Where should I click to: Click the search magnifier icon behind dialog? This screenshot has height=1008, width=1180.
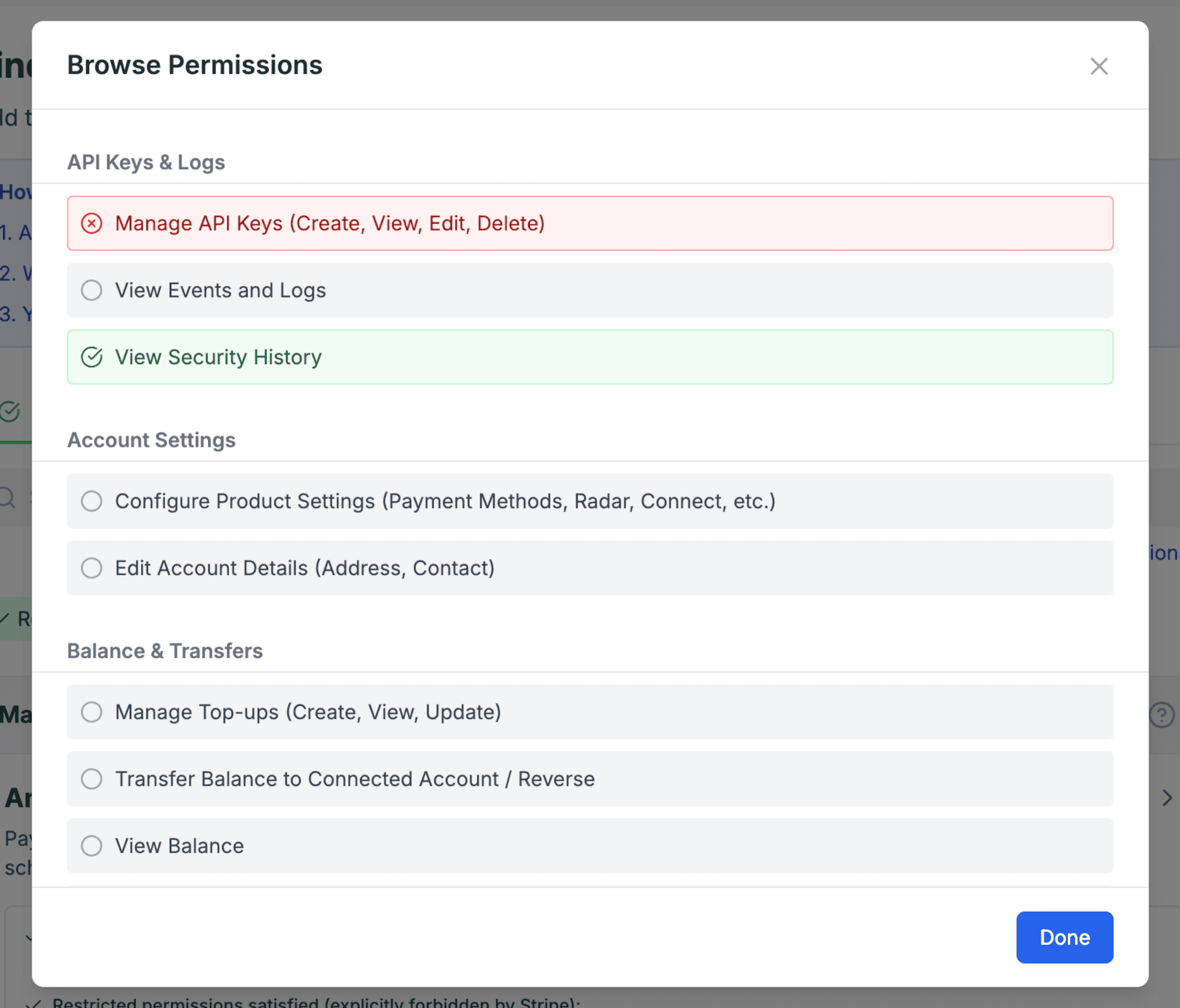pos(7,497)
